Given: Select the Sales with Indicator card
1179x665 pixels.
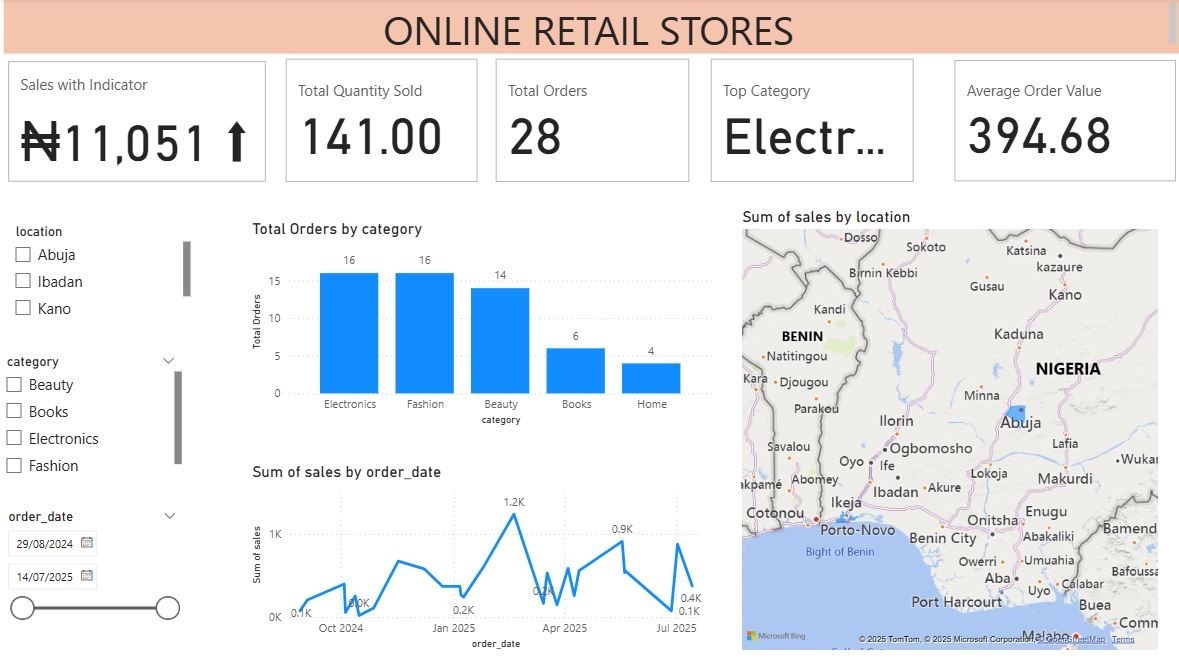Looking at the screenshot, I should [137, 121].
